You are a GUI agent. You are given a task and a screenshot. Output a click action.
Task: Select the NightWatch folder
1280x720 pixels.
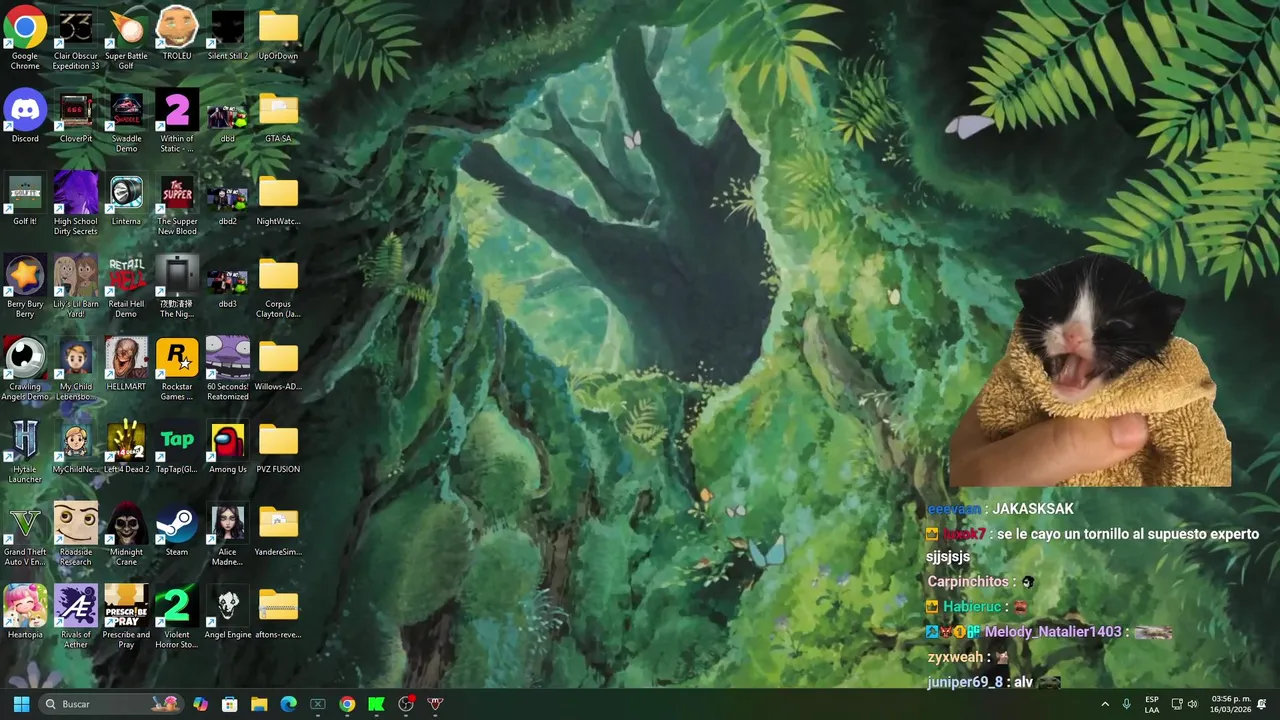[x=278, y=200]
